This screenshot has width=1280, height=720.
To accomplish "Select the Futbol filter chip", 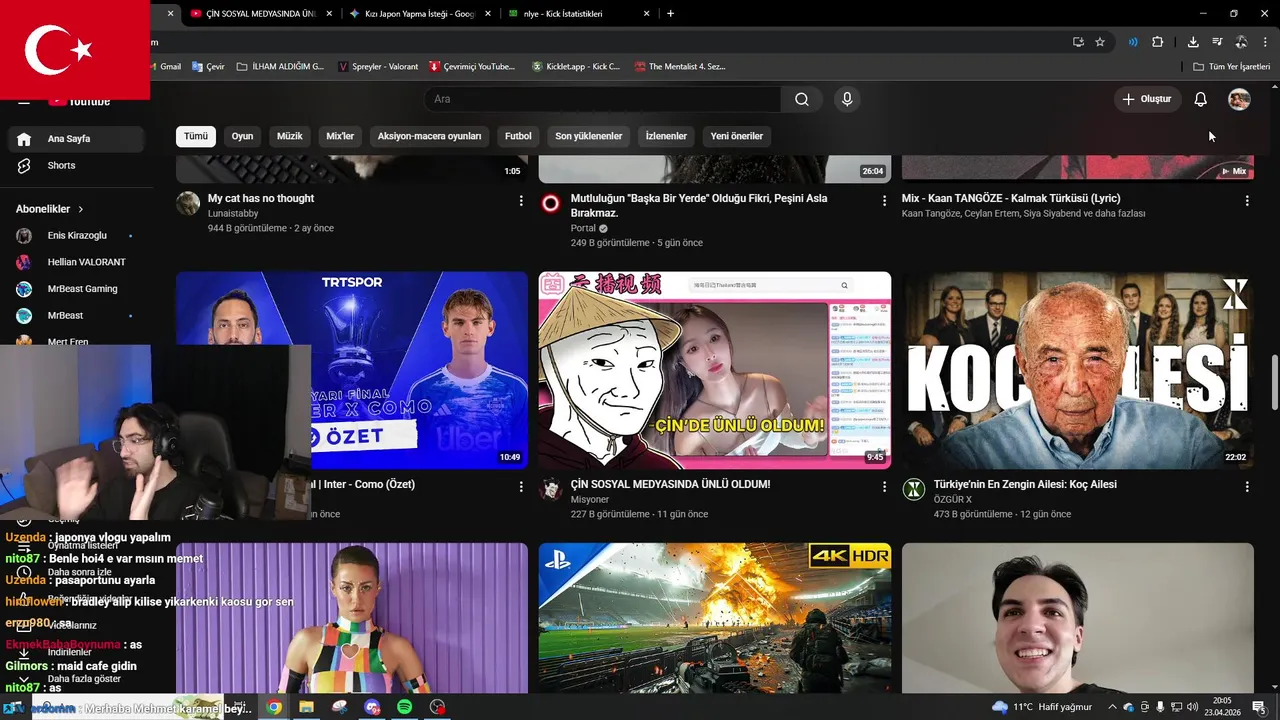I will click(518, 136).
